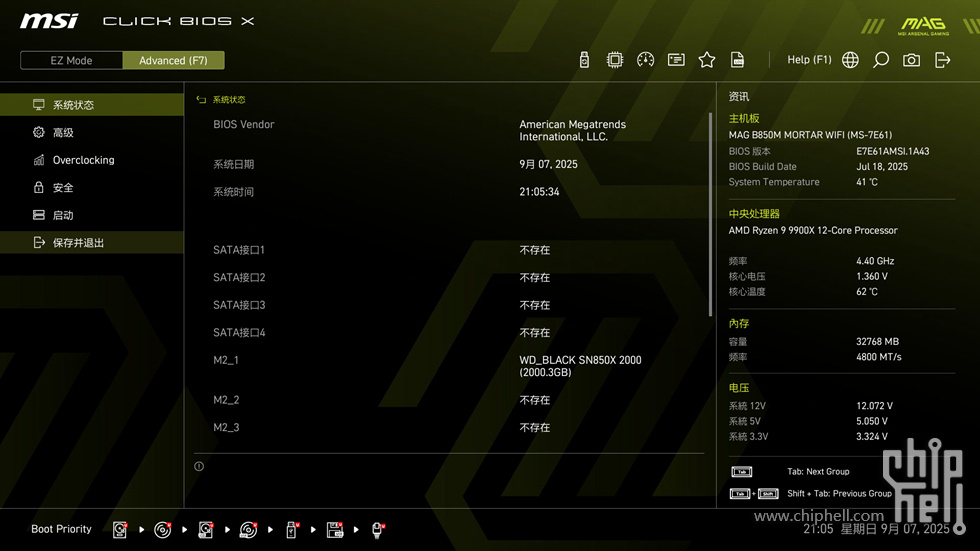Select the M2_2 row

pyautogui.click(x=450, y=400)
